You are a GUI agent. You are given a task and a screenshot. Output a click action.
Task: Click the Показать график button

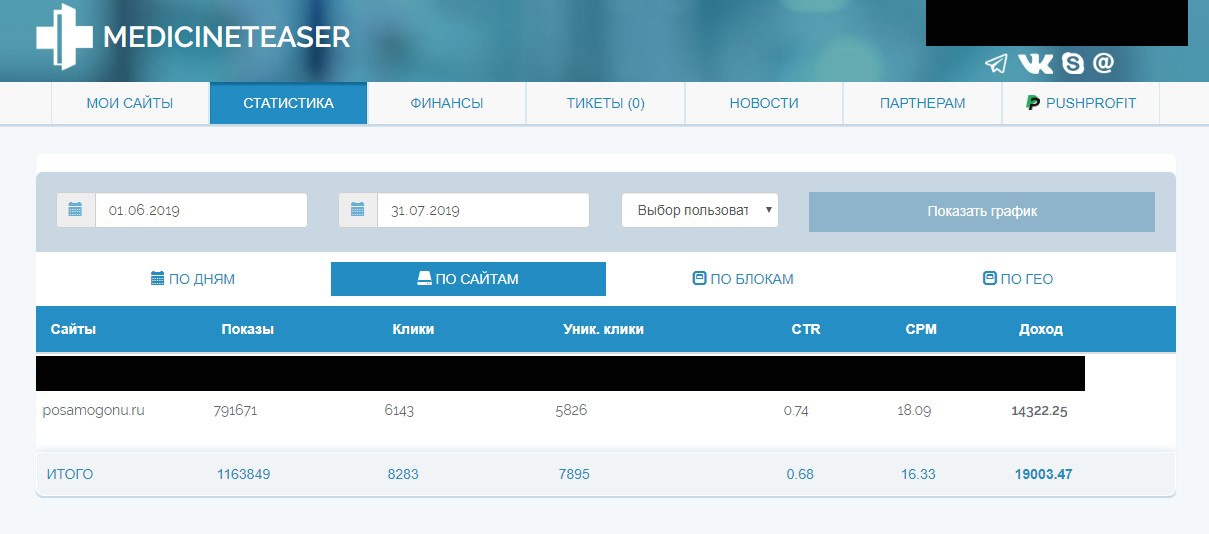[982, 212]
